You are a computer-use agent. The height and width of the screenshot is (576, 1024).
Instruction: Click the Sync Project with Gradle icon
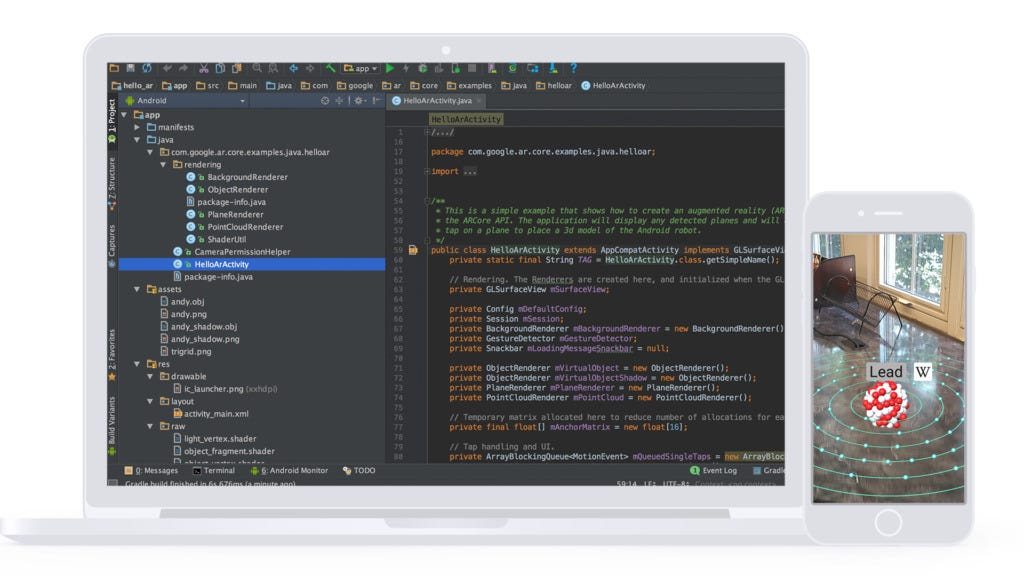click(513, 68)
